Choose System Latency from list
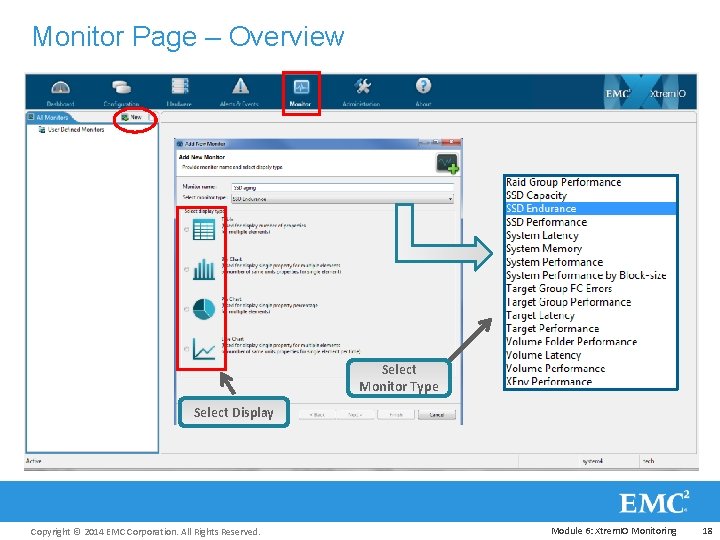720x540 pixels. click(542, 236)
